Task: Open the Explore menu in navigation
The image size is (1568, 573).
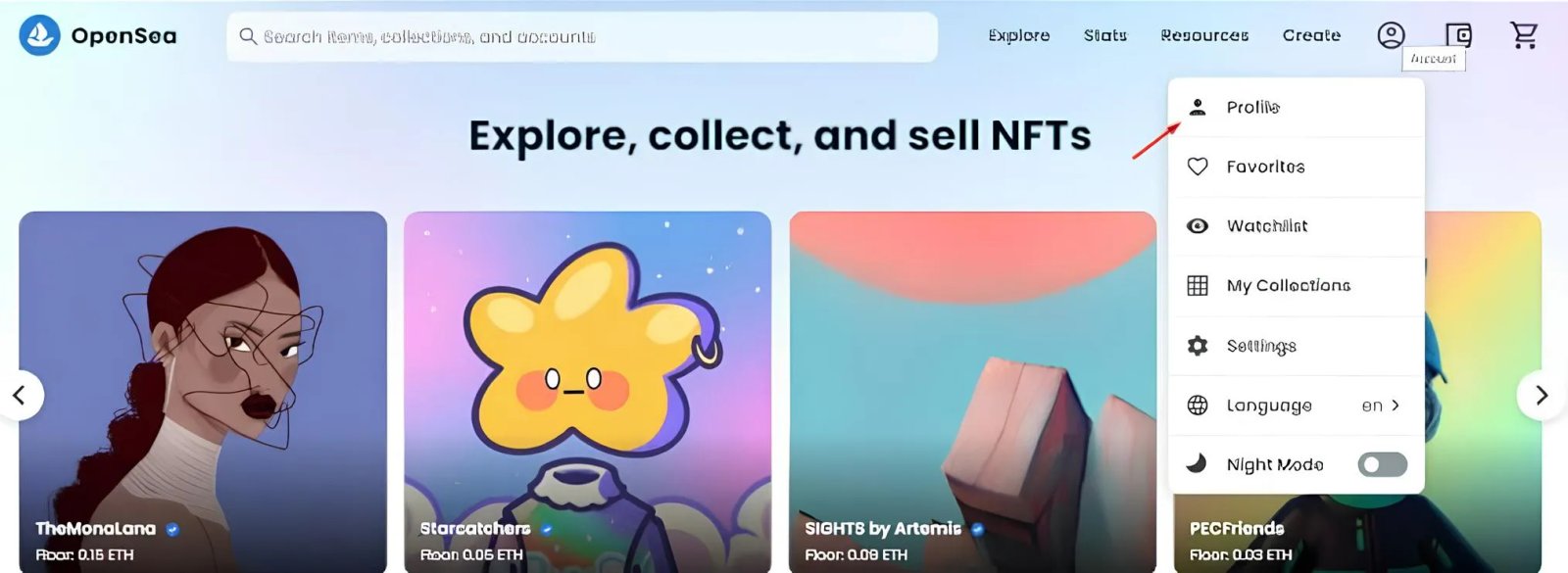Action: (x=1019, y=35)
